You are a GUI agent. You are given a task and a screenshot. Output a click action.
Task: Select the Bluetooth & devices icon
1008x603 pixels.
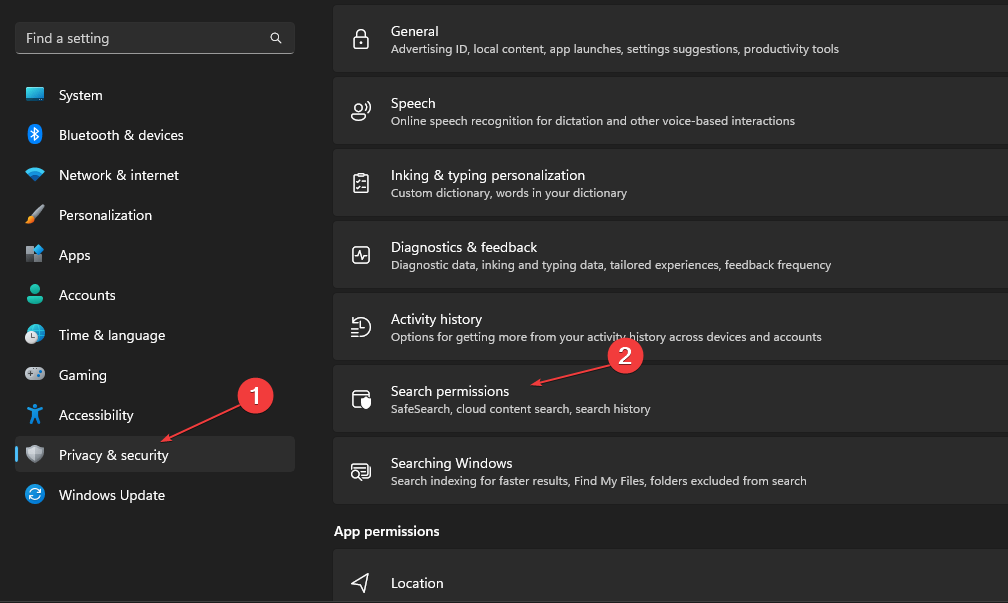pos(35,135)
